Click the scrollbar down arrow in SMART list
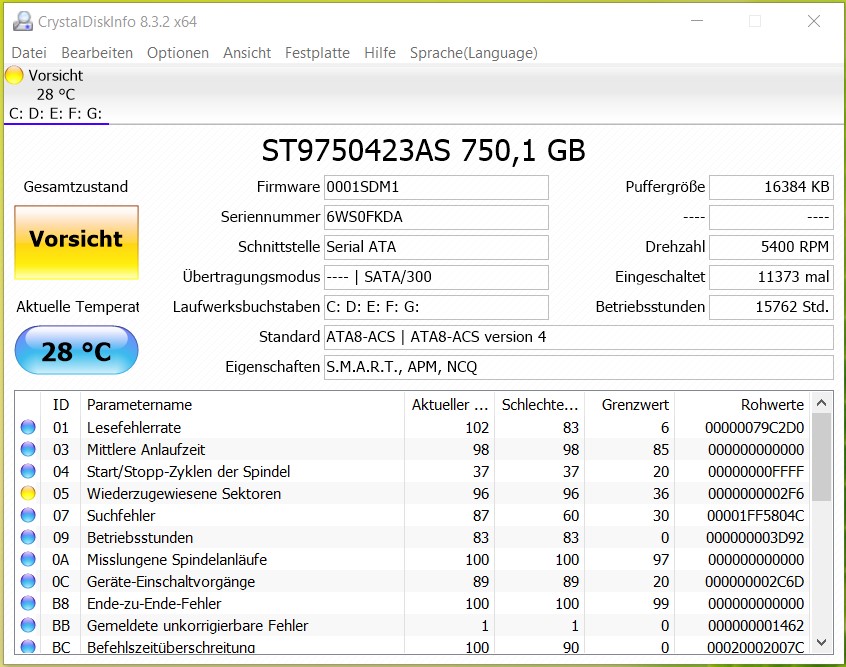The image size is (846, 667). 821,642
